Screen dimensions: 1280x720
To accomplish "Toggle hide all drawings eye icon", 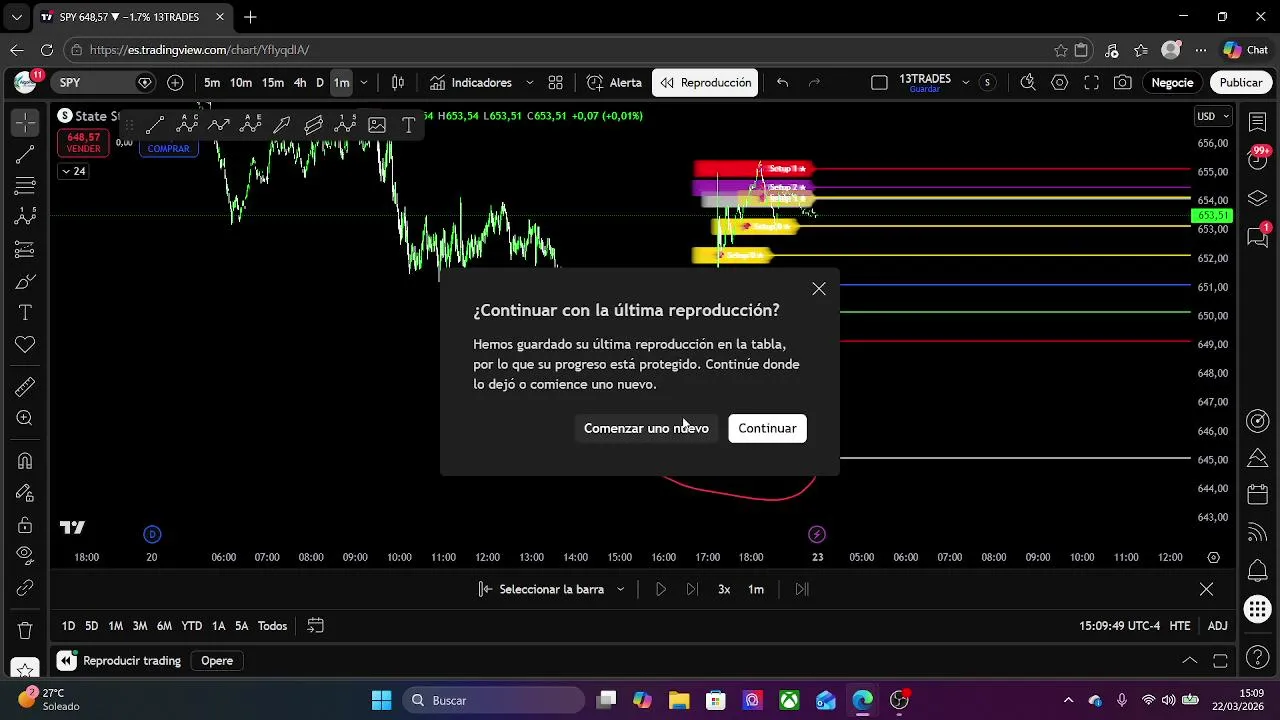I will pos(25,556).
